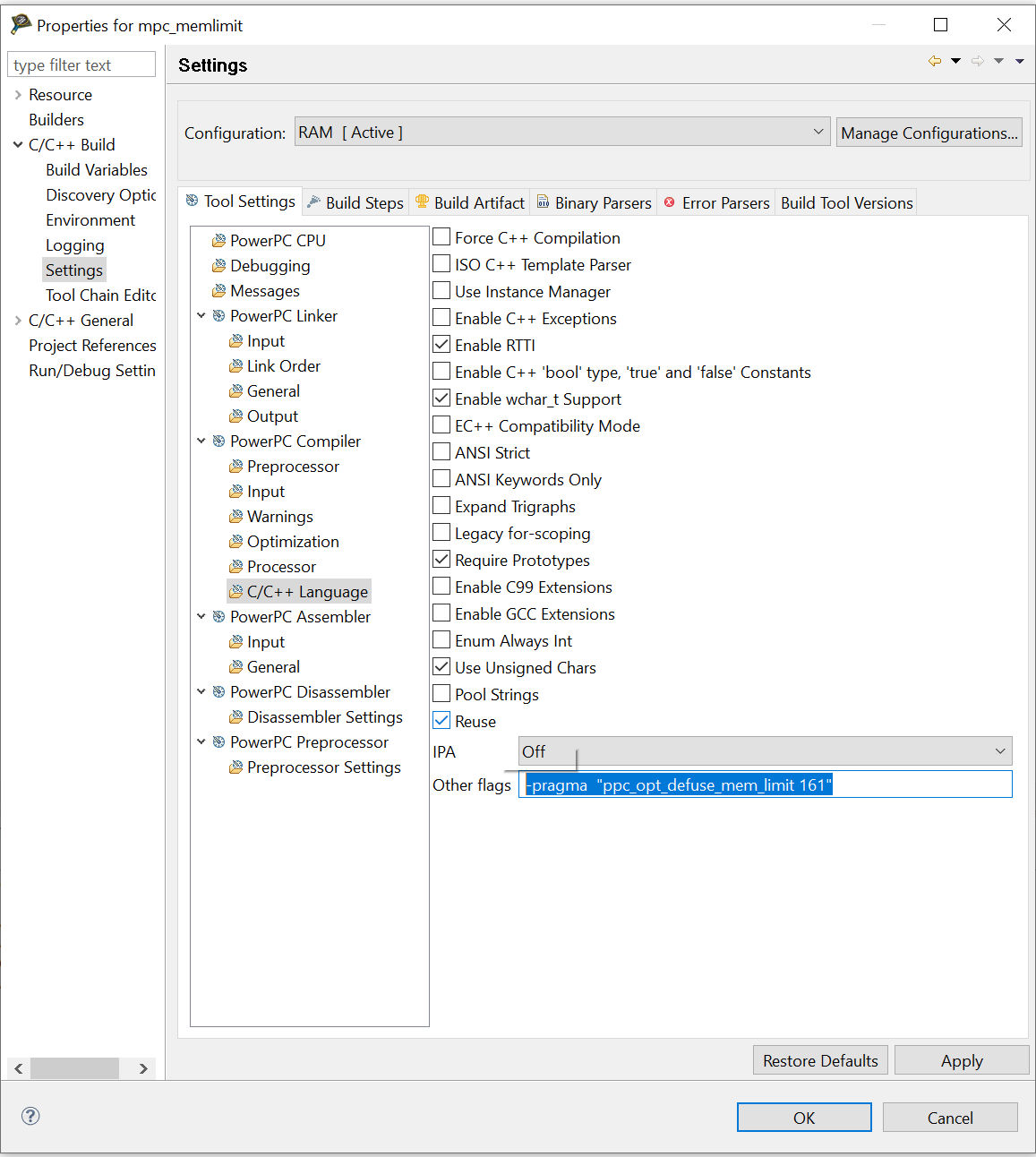Click the Build Artifact gift icon
This screenshot has width=1036, height=1157.
click(422, 201)
